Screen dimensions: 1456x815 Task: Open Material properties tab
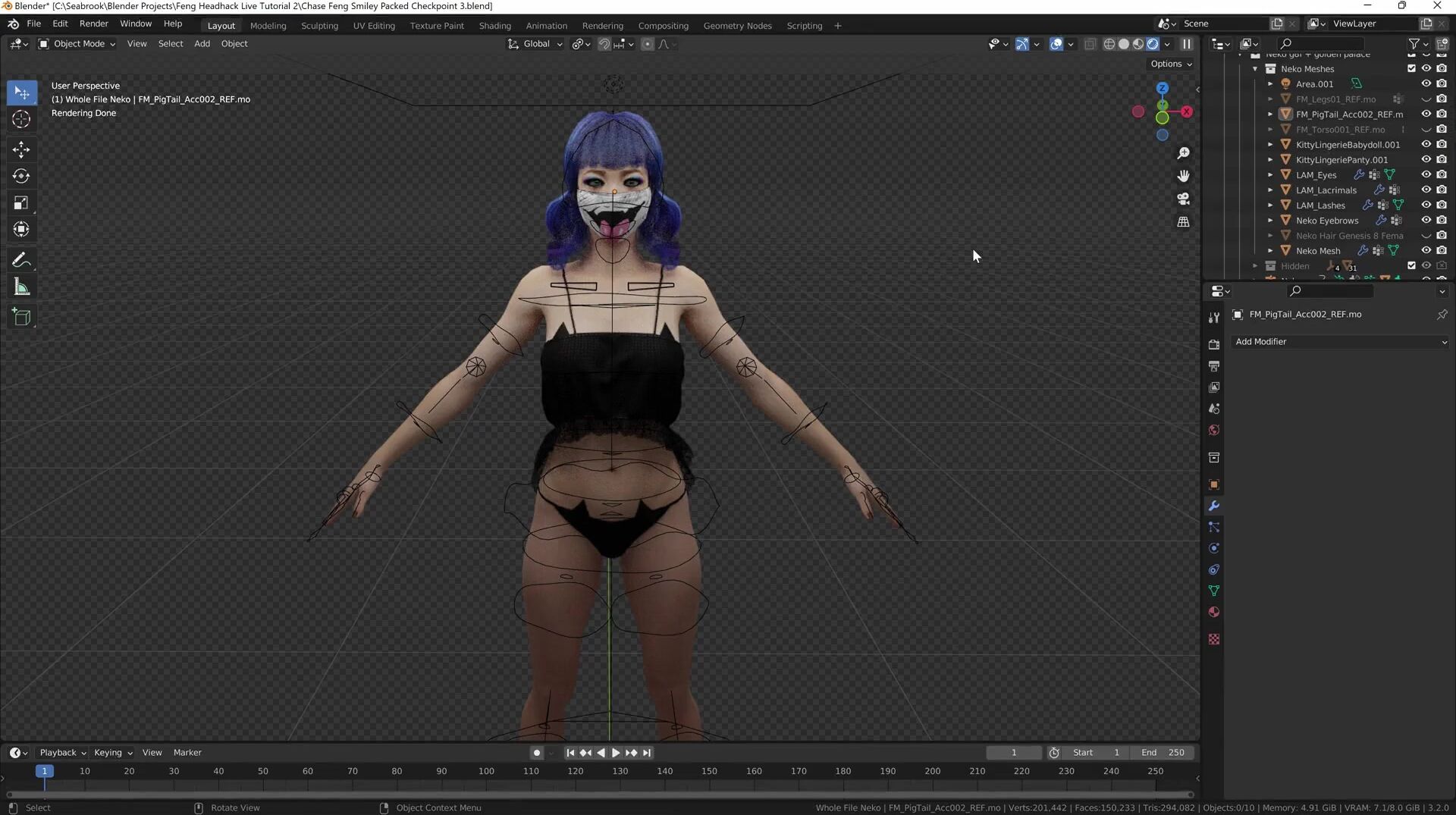1214,612
